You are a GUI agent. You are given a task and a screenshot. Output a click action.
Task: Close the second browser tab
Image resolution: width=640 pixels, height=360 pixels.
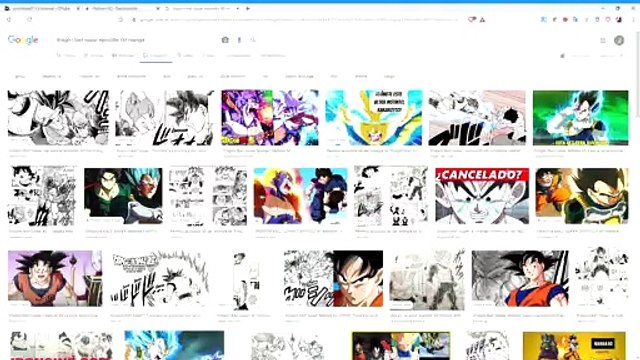pyautogui.click(x=158, y=8)
